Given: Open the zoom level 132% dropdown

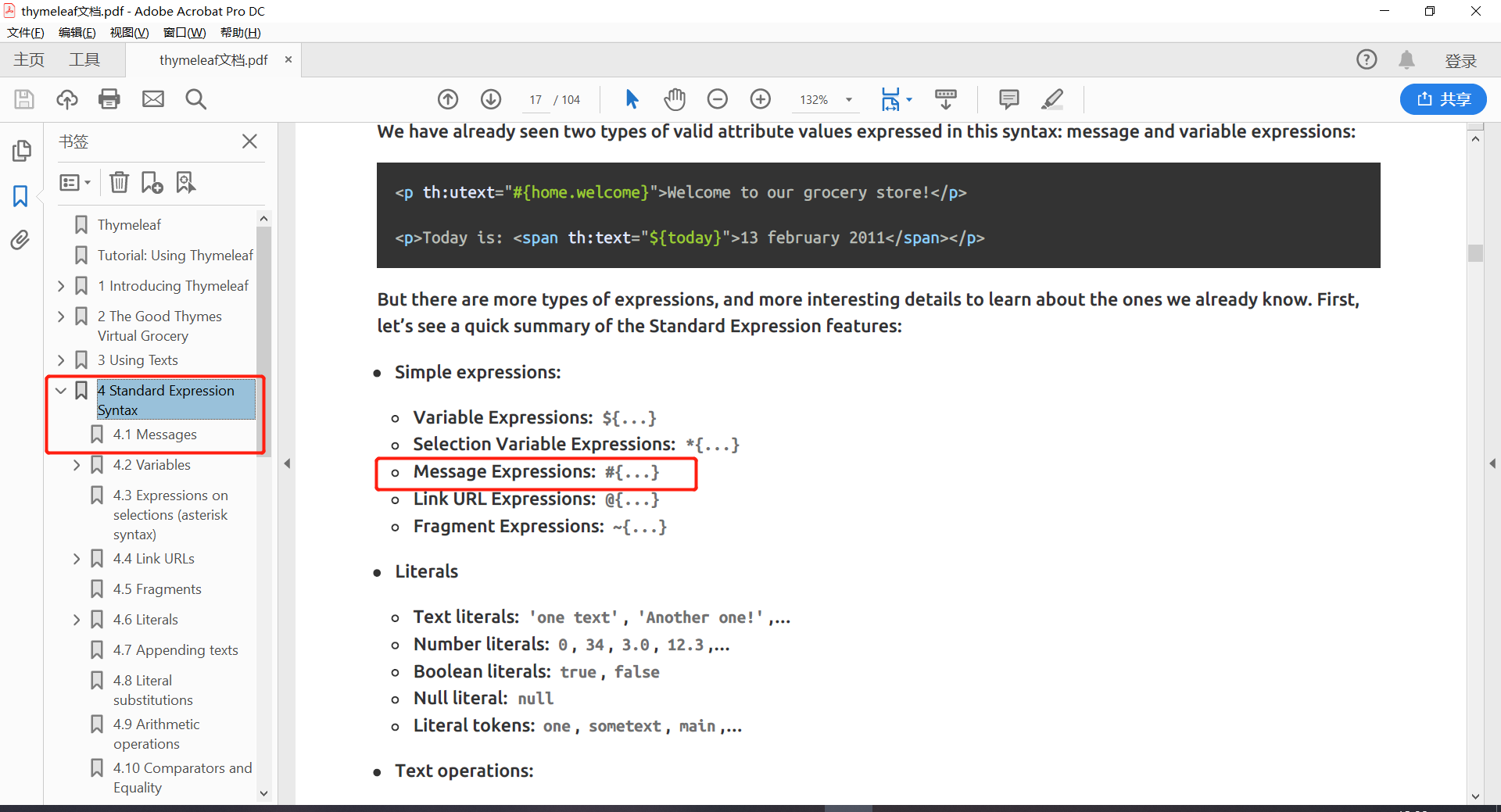Looking at the screenshot, I should click(848, 100).
